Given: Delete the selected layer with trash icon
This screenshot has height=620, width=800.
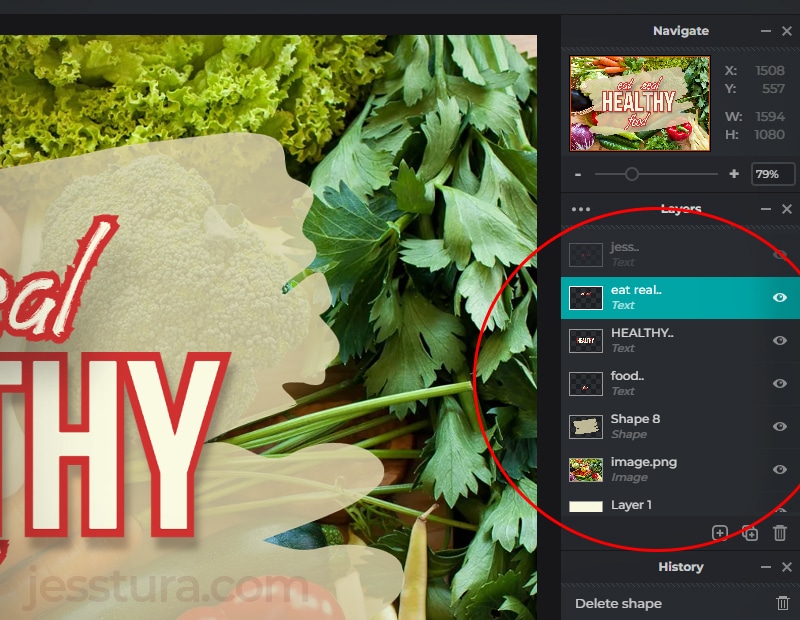Looking at the screenshot, I should tap(780, 533).
